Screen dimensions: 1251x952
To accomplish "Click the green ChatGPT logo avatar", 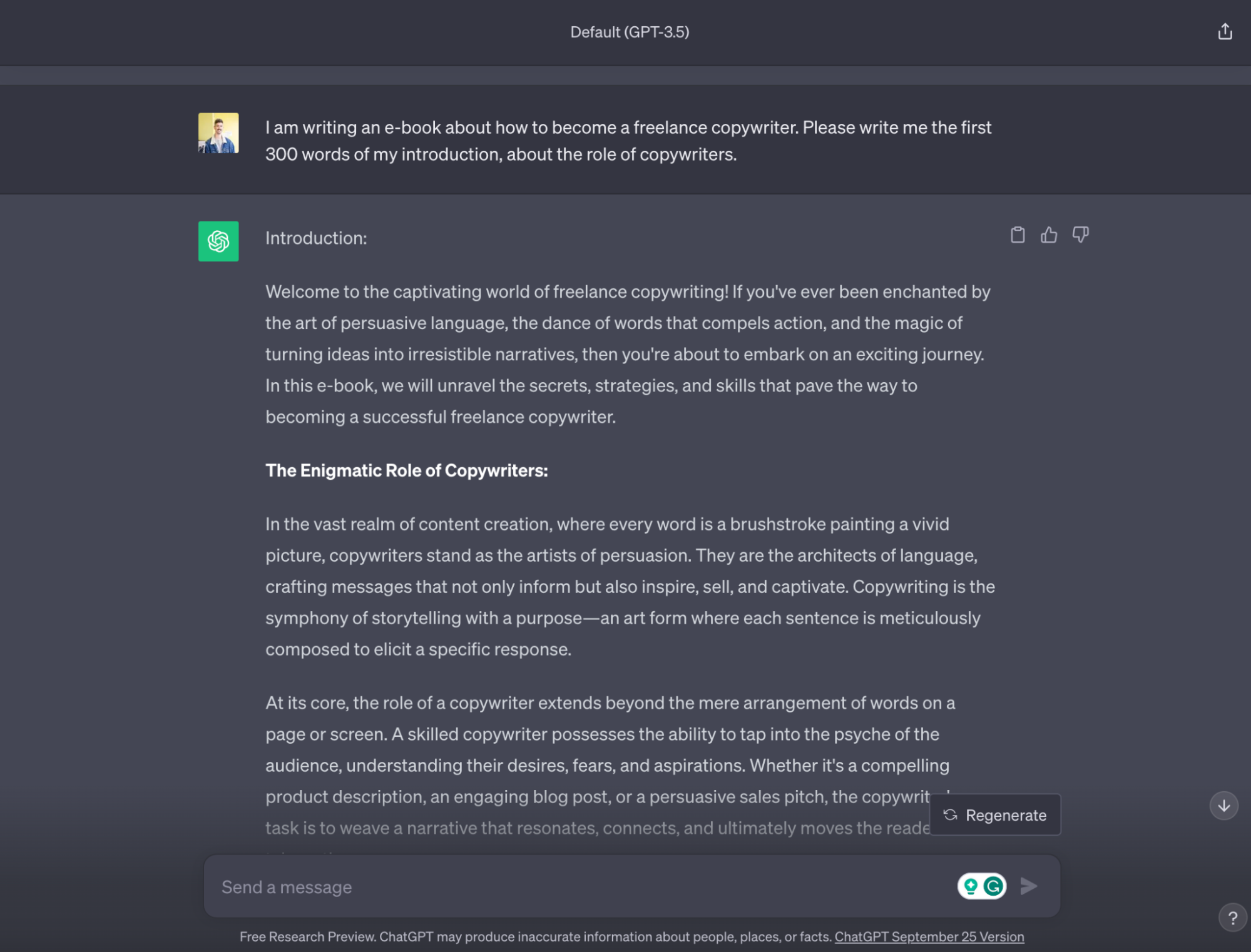I will click(x=218, y=241).
